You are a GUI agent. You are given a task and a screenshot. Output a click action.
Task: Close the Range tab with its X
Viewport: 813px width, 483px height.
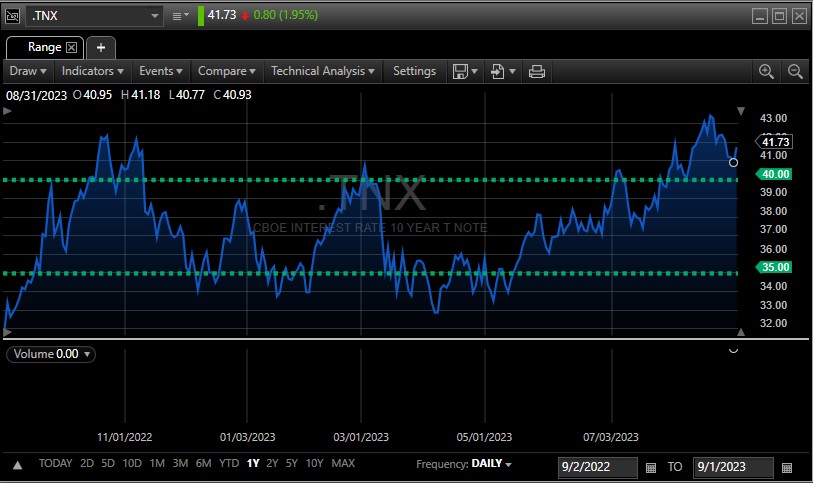(72, 47)
